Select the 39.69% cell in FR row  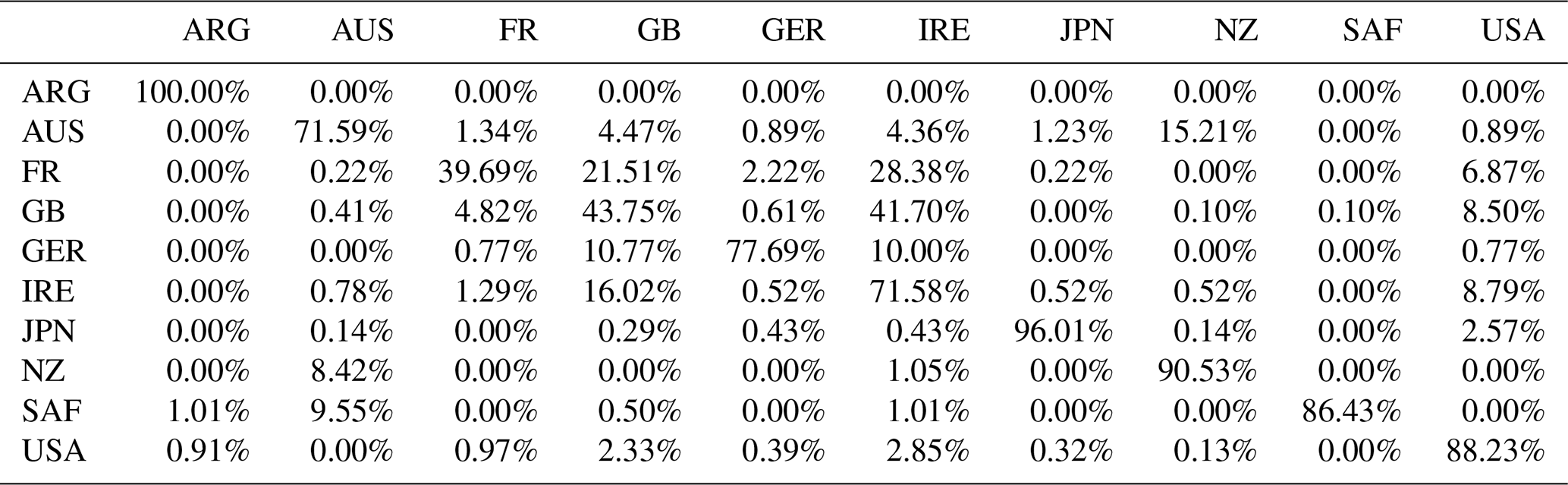pyautogui.click(x=488, y=173)
